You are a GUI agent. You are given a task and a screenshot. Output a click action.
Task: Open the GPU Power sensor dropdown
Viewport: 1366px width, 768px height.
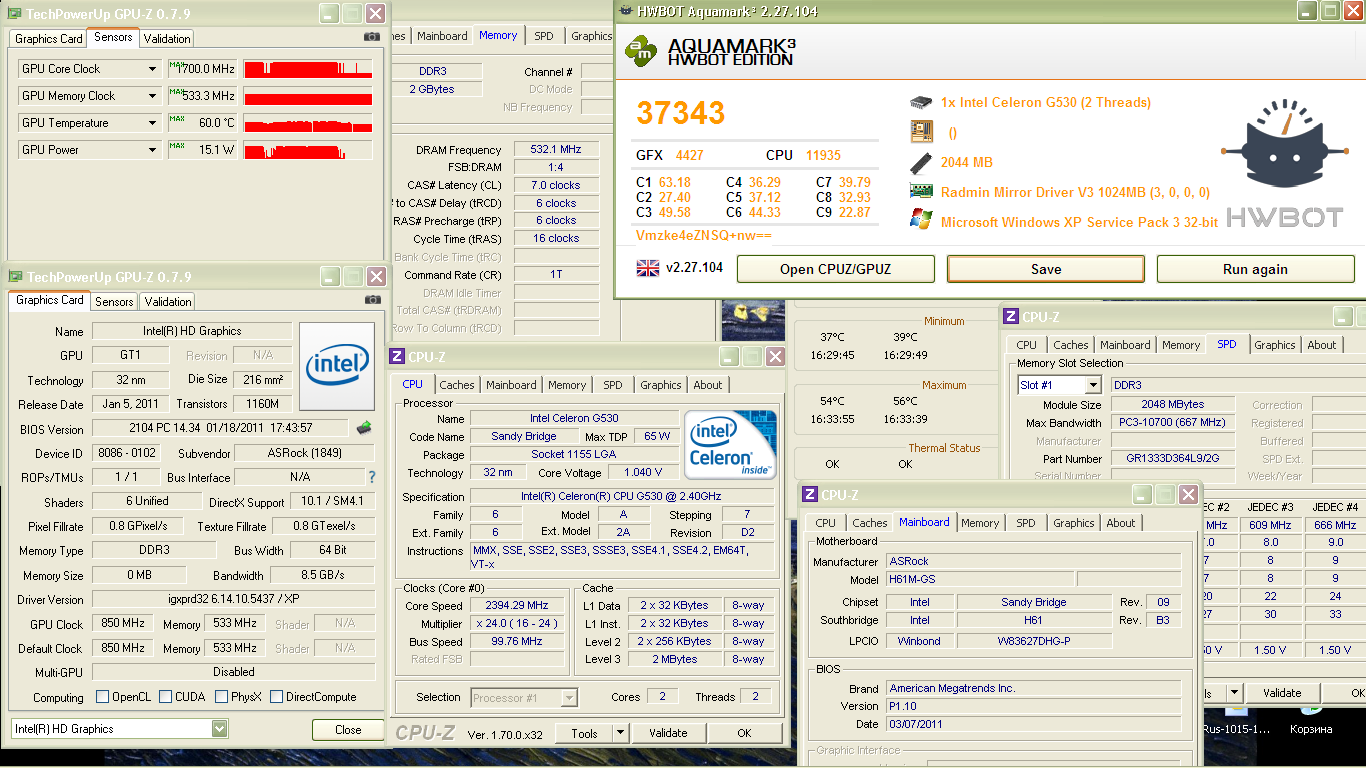(152, 150)
